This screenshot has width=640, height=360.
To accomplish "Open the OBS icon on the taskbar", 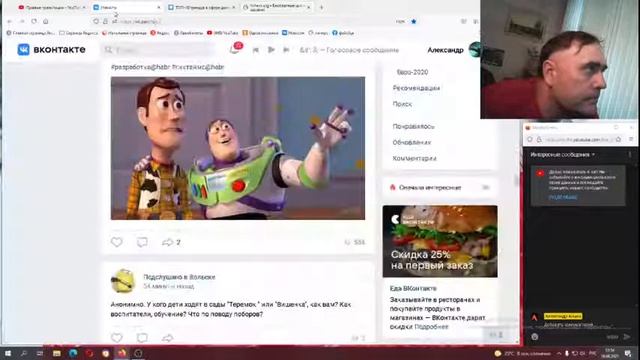I will [138, 353].
